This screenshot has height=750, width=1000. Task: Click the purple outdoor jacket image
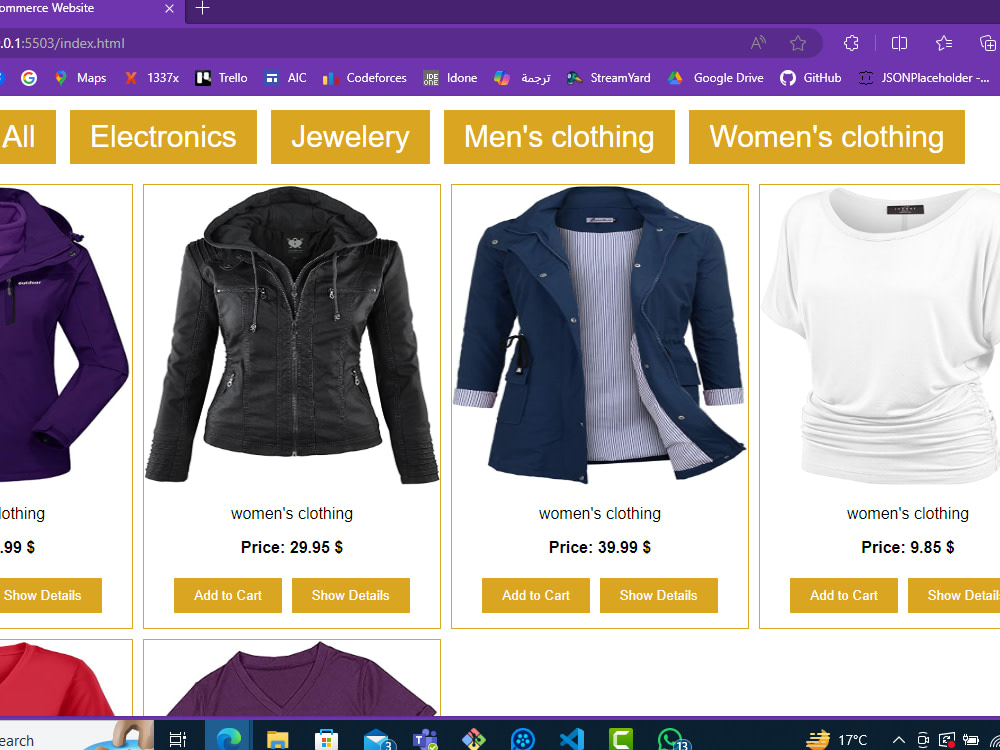(64, 335)
